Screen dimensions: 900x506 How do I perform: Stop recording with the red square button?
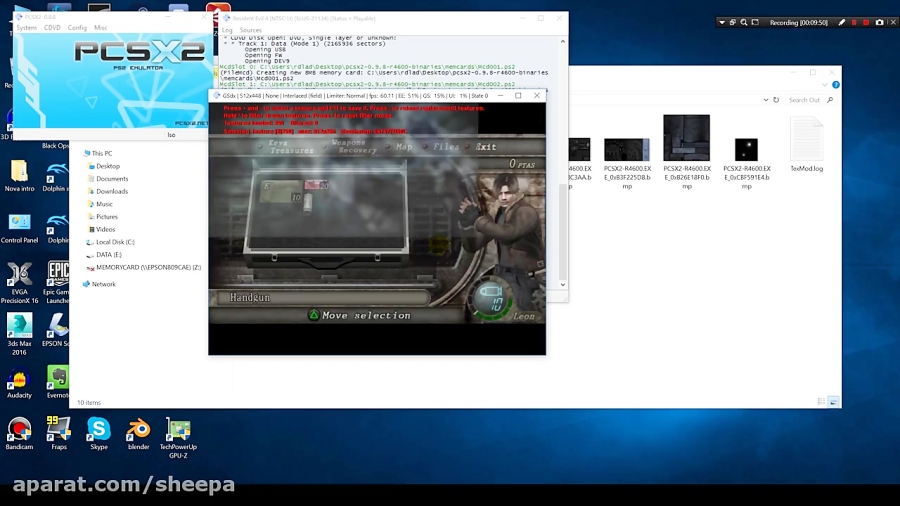pos(866,22)
